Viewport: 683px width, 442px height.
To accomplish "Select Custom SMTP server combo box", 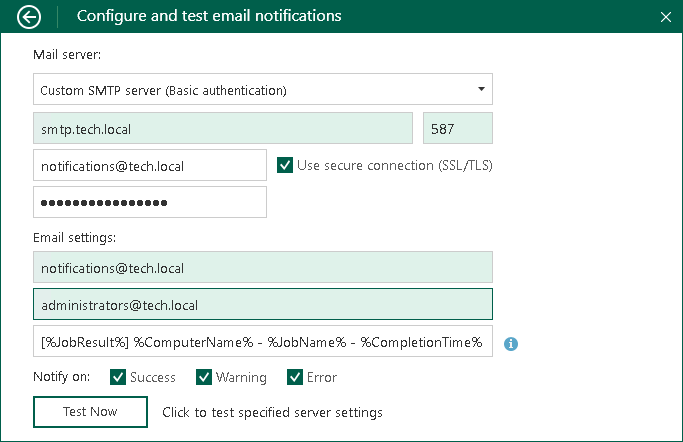I will pos(250,90).
